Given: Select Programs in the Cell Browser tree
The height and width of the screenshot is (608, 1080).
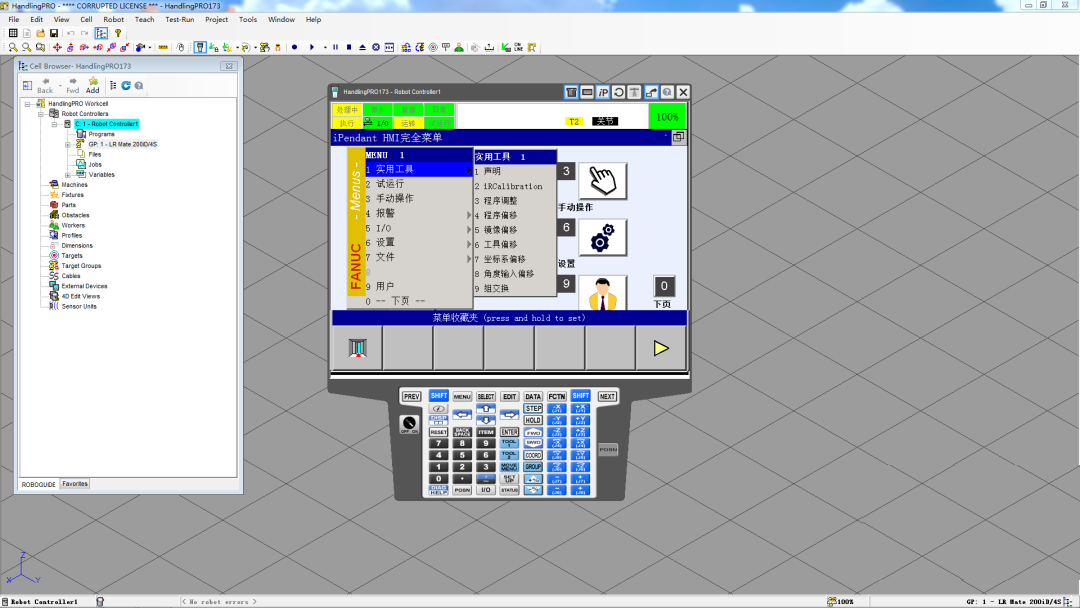Looking at the screenshot, I should click(x=101, y=134).
